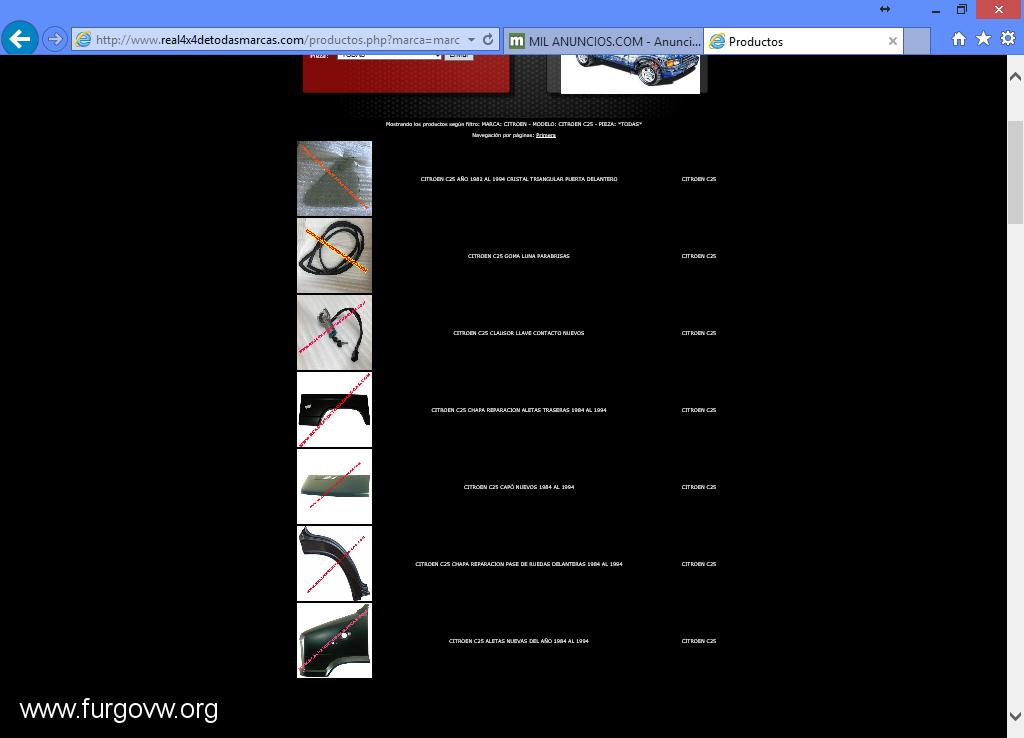
Task: Click the scrollbar up arrow
Action: [x=1016, y=76]
